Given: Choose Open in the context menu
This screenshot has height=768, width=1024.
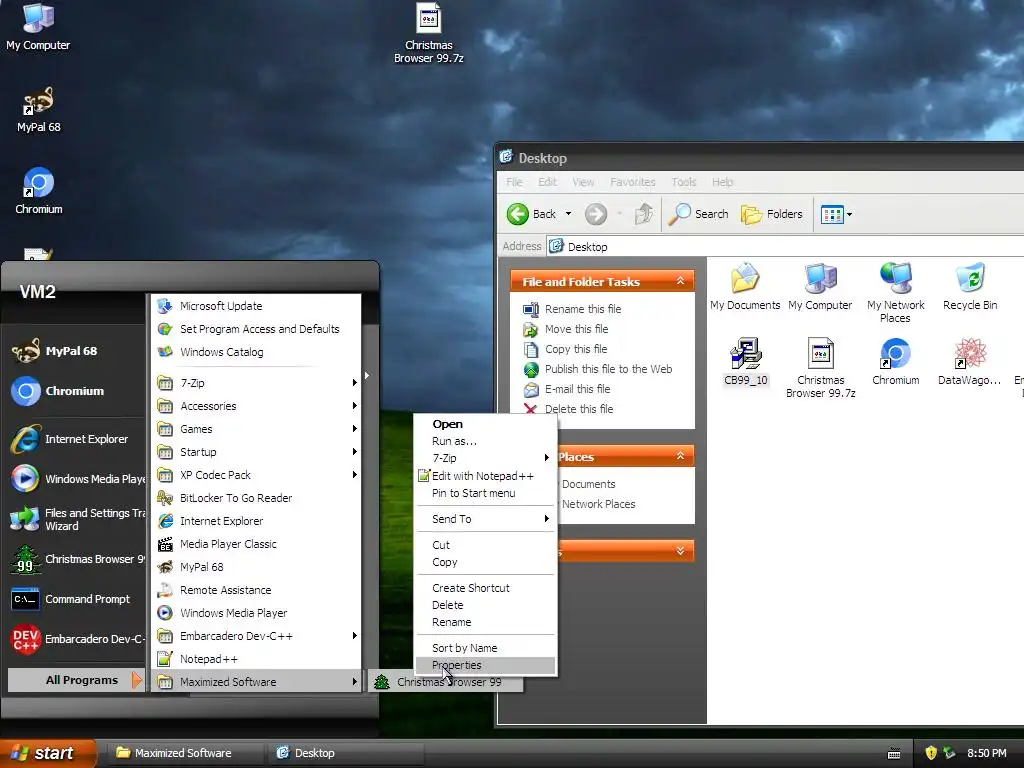Looking at the screenshot, I should (x=485, y=424).
